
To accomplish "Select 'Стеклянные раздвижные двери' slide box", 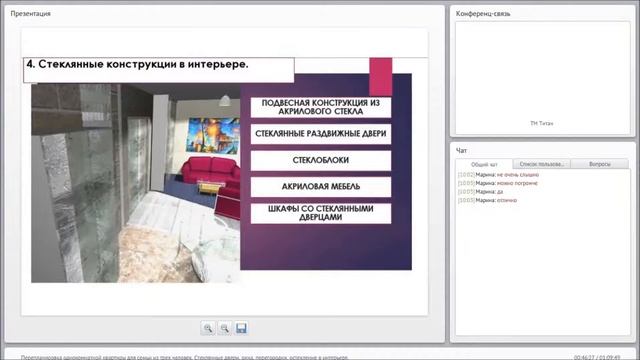I will [321, 134].
